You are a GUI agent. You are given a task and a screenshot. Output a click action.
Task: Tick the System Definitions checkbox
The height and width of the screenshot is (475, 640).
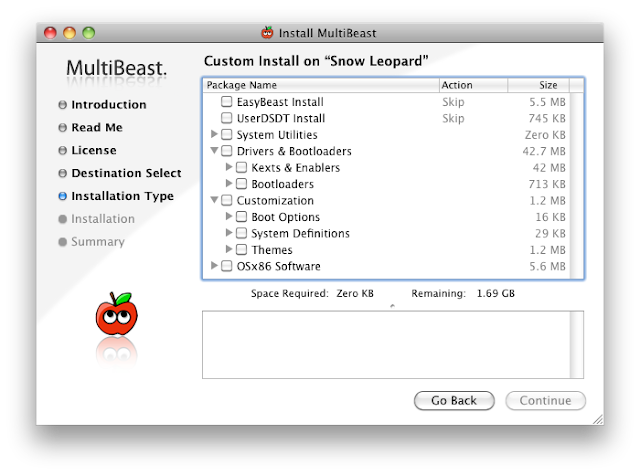tap(241, 233)
